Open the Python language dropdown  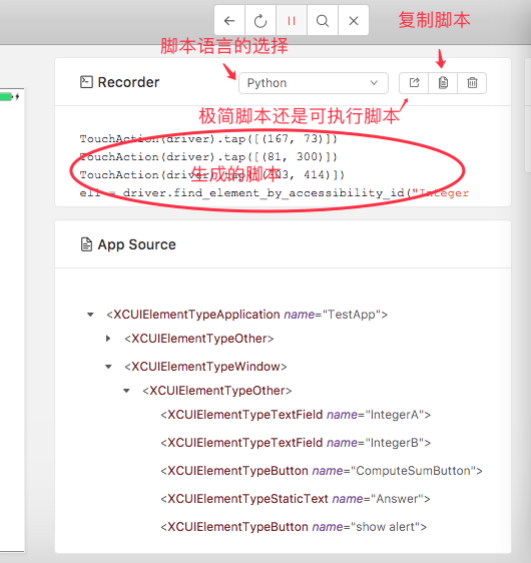click(x=313, y=83)
